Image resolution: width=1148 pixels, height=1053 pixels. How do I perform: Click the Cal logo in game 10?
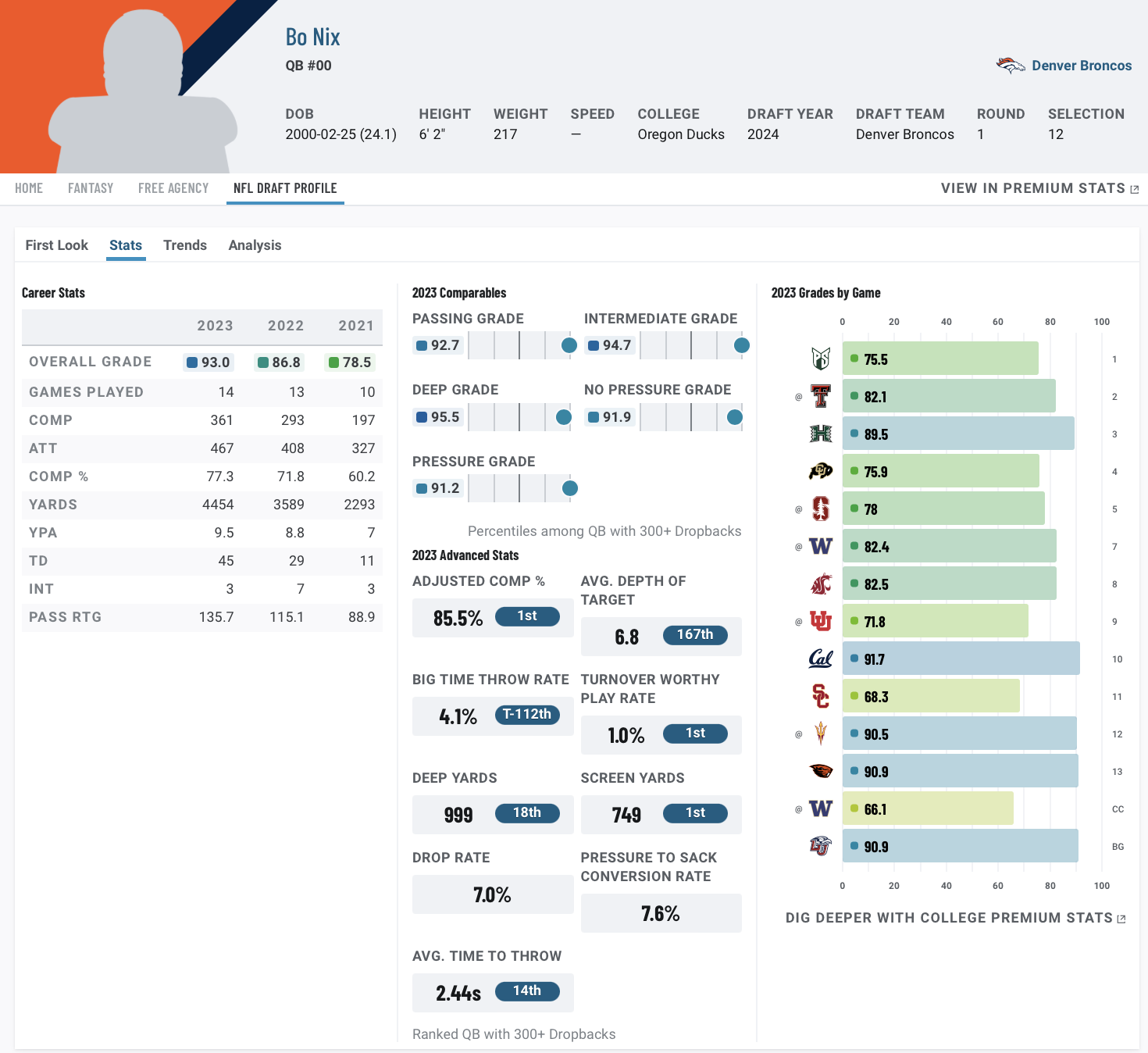[x=821, y=659]
